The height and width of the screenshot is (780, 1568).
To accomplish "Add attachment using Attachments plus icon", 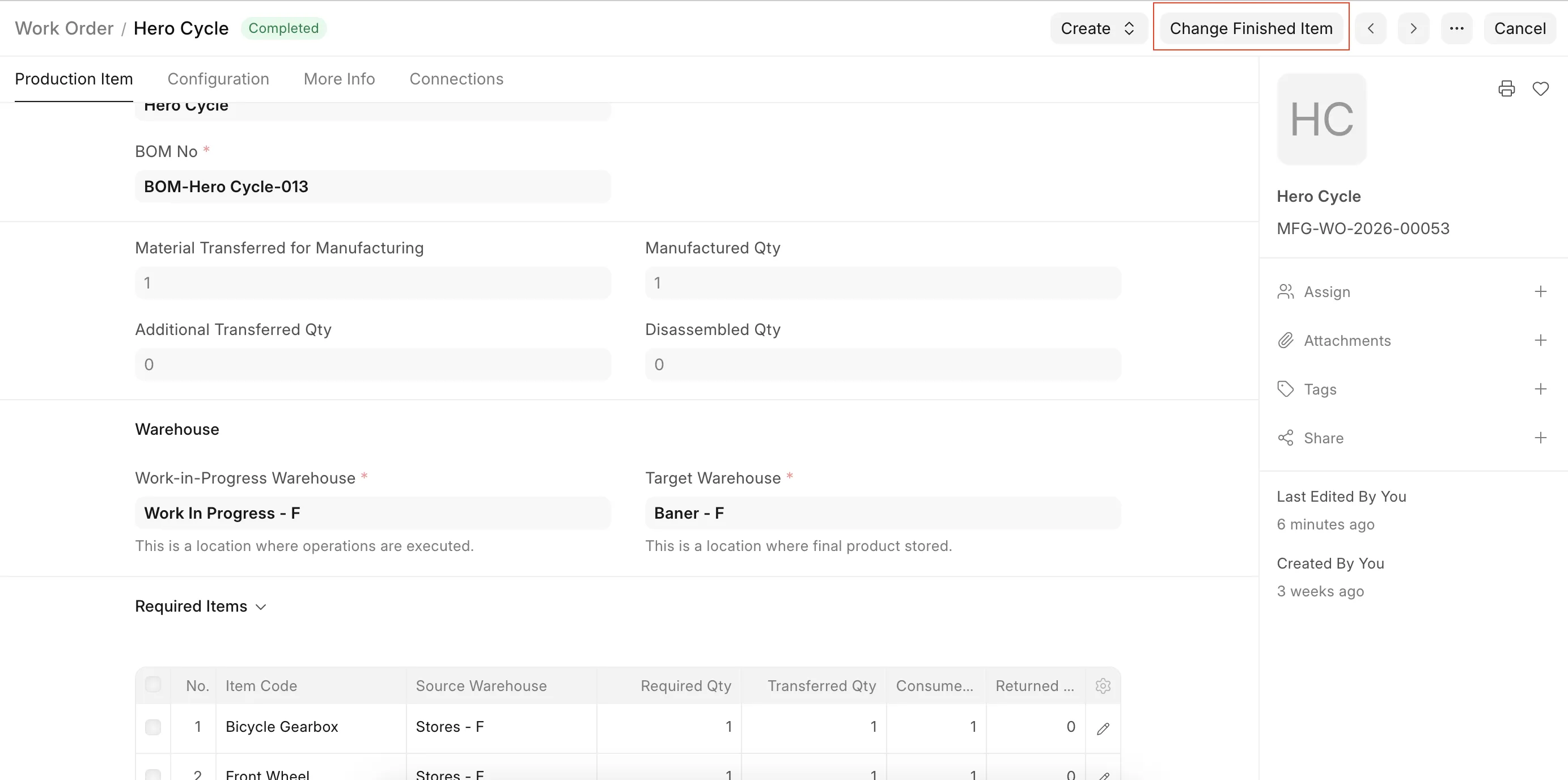I will 1540,340.
